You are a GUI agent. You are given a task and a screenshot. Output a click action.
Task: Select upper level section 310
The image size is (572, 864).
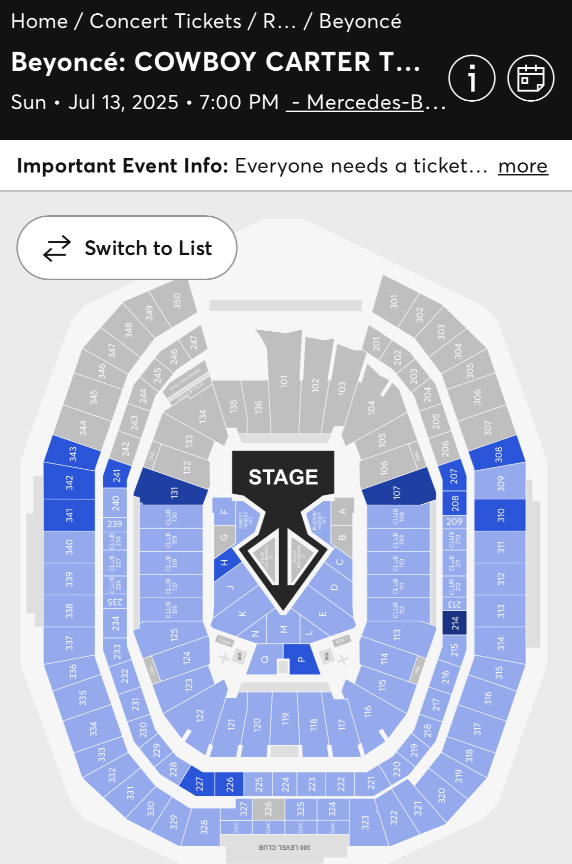coord(500,515)
